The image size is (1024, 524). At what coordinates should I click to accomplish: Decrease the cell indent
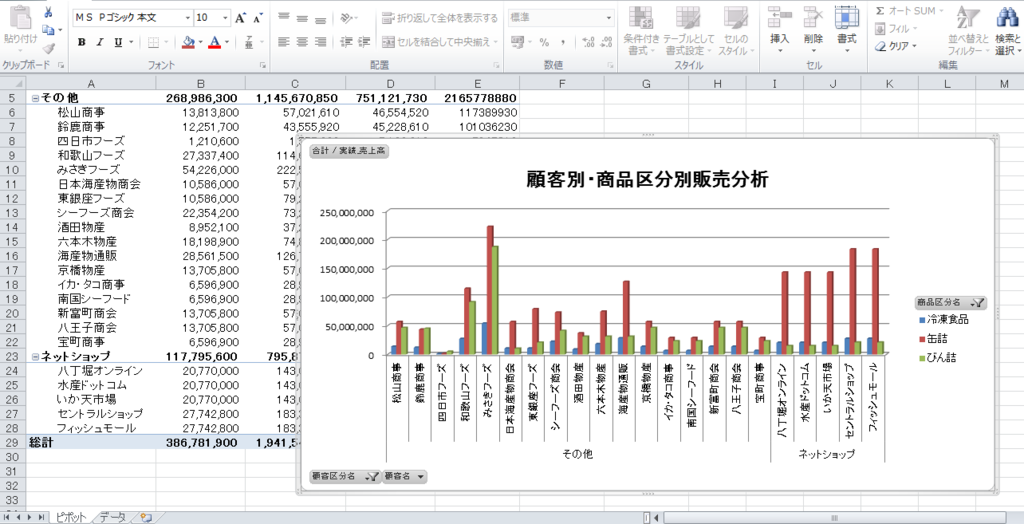[346, 42]
